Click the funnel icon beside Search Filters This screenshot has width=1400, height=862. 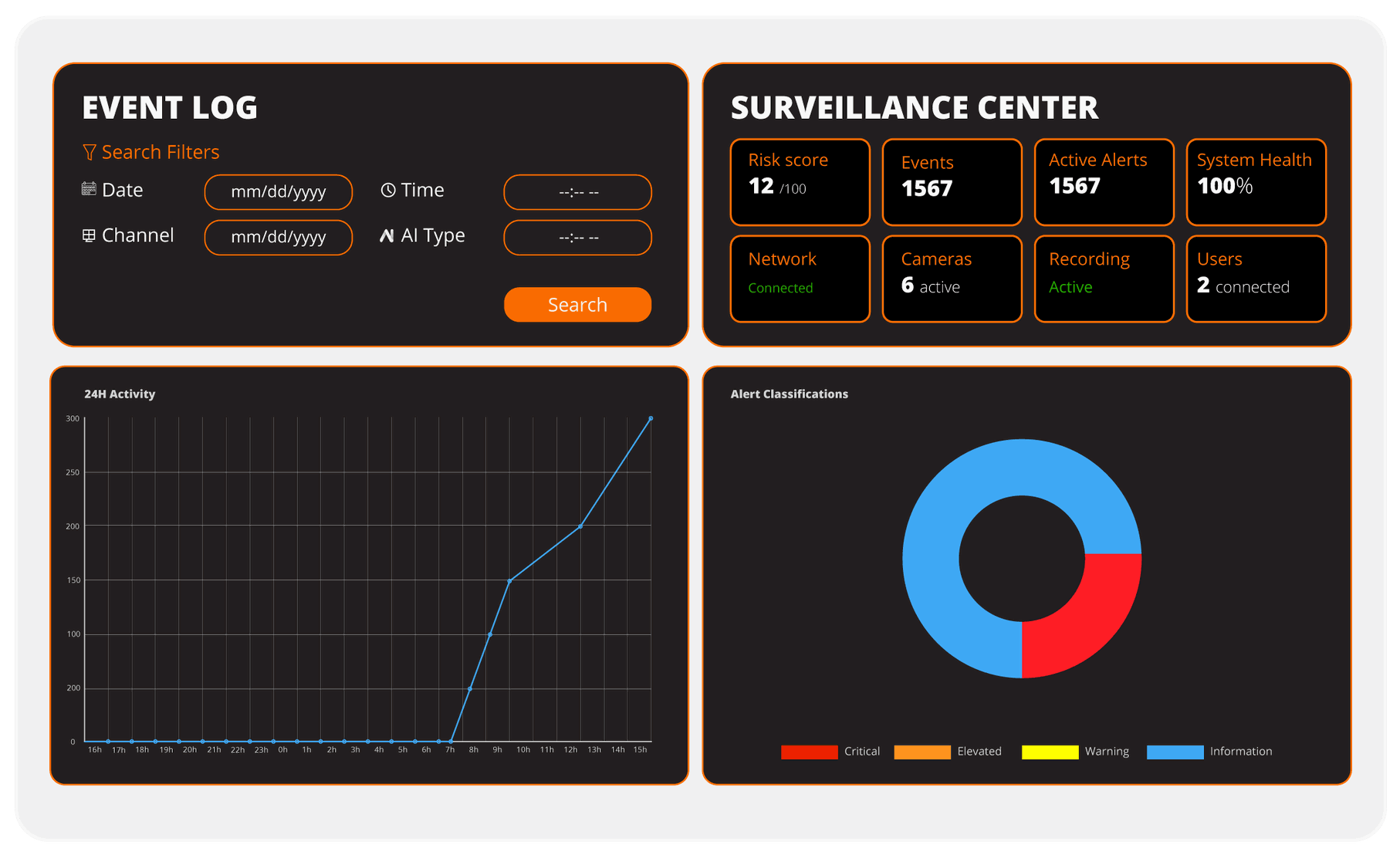click(90, 152)
